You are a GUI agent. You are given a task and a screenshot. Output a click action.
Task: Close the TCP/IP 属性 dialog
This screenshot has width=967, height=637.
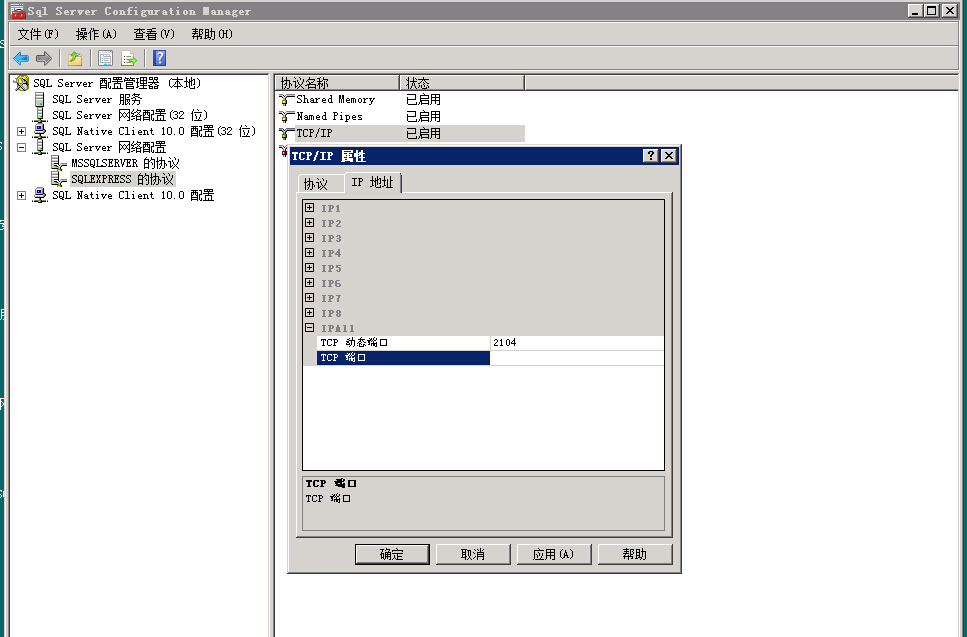(x=669, y=155)
